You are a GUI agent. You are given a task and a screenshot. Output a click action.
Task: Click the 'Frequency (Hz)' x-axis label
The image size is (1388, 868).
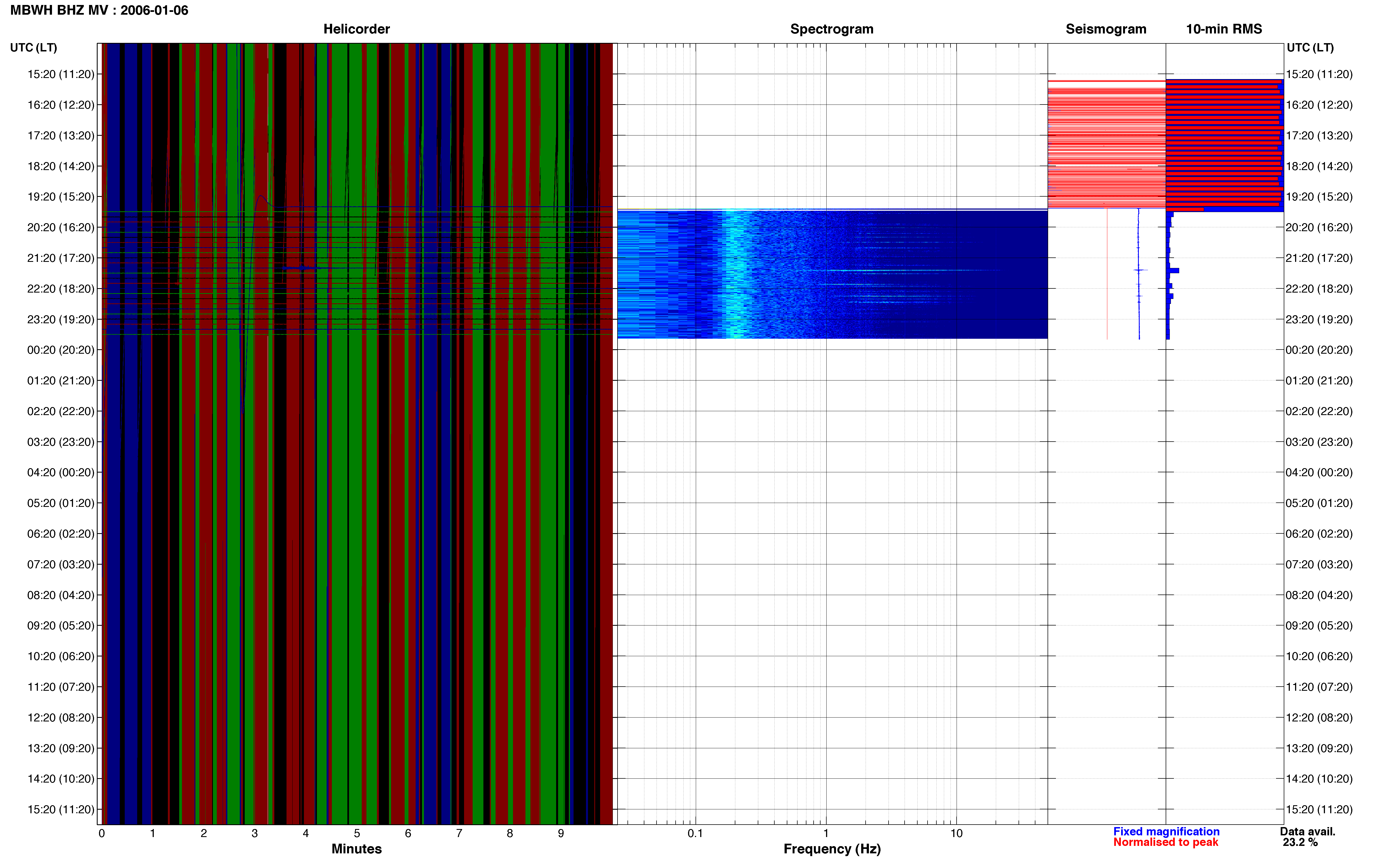pos(832,849)
